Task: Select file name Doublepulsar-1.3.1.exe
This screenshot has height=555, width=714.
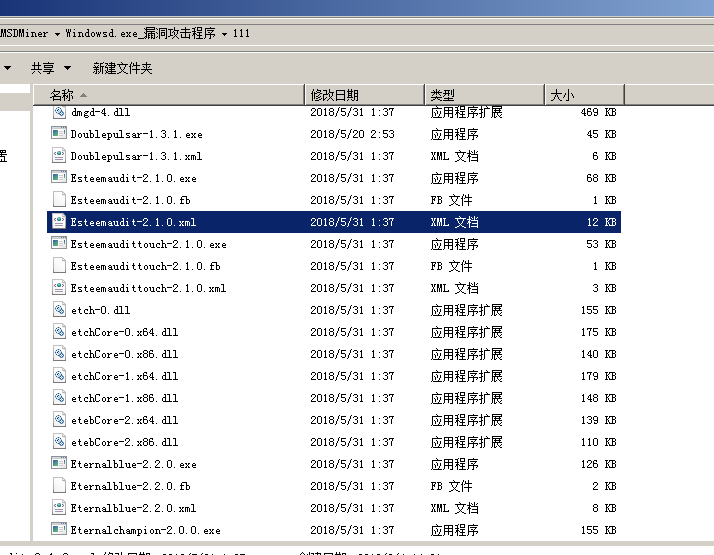Action: [x=136, y=134]
